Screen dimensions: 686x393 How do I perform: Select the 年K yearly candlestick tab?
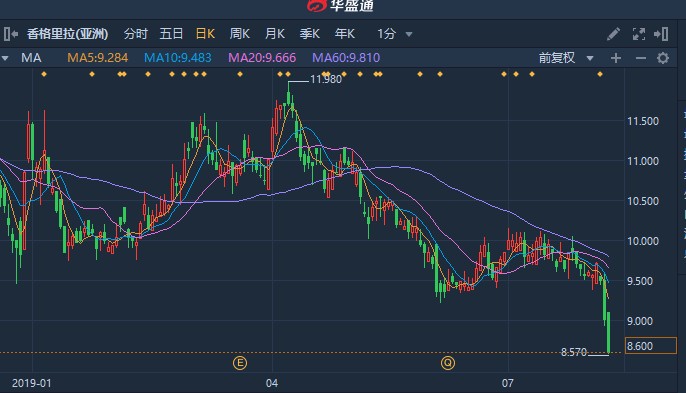(x=345, y=34)
